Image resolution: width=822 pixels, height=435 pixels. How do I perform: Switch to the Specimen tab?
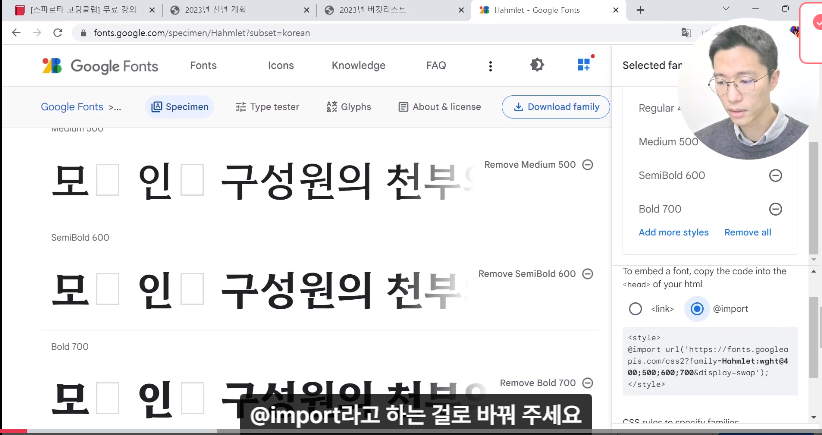coord(180,107)
